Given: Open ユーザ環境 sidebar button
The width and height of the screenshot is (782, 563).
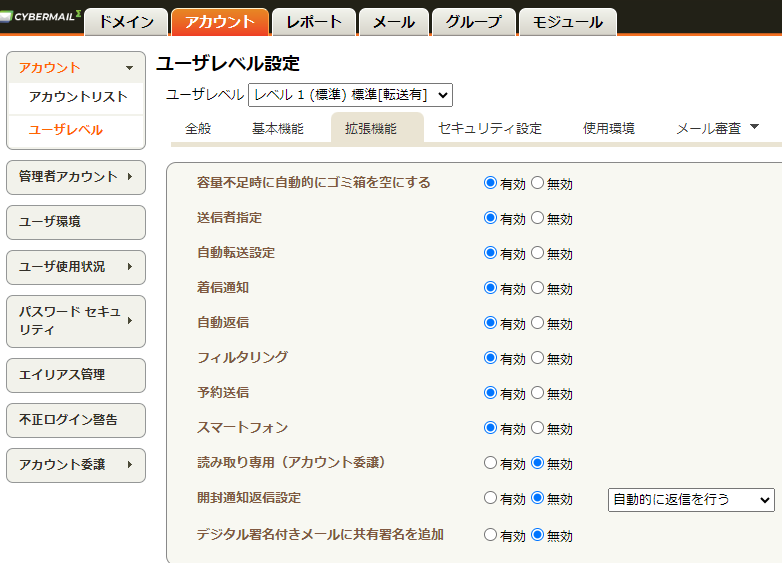Looking at the screenshot, I should click(76, 222).
